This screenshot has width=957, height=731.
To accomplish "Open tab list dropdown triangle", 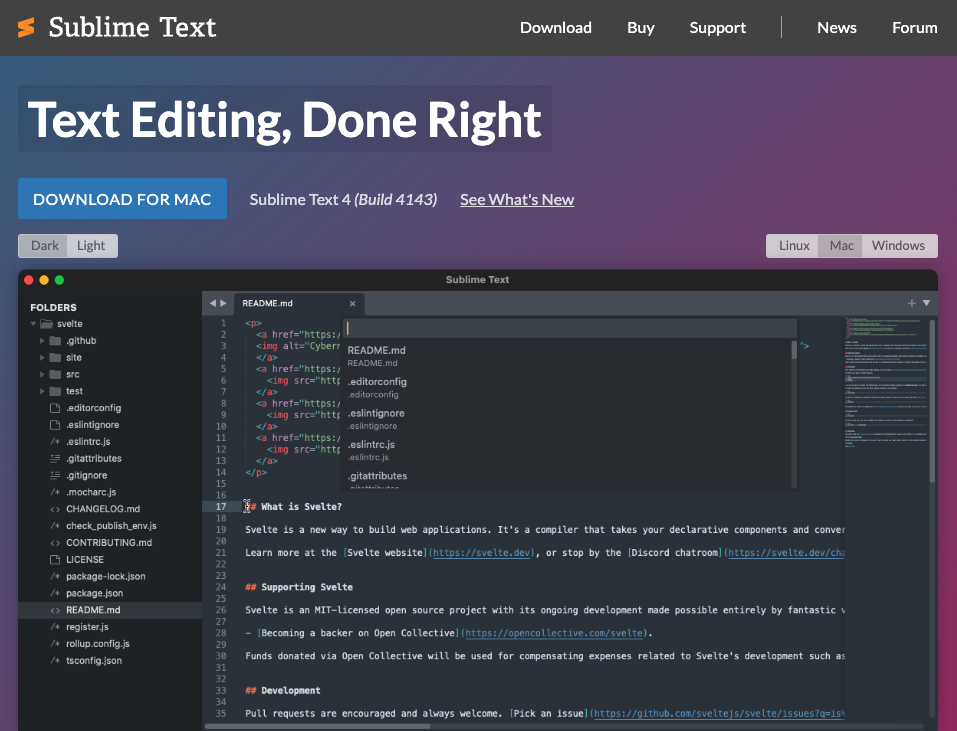I will [x=926, y=303].
